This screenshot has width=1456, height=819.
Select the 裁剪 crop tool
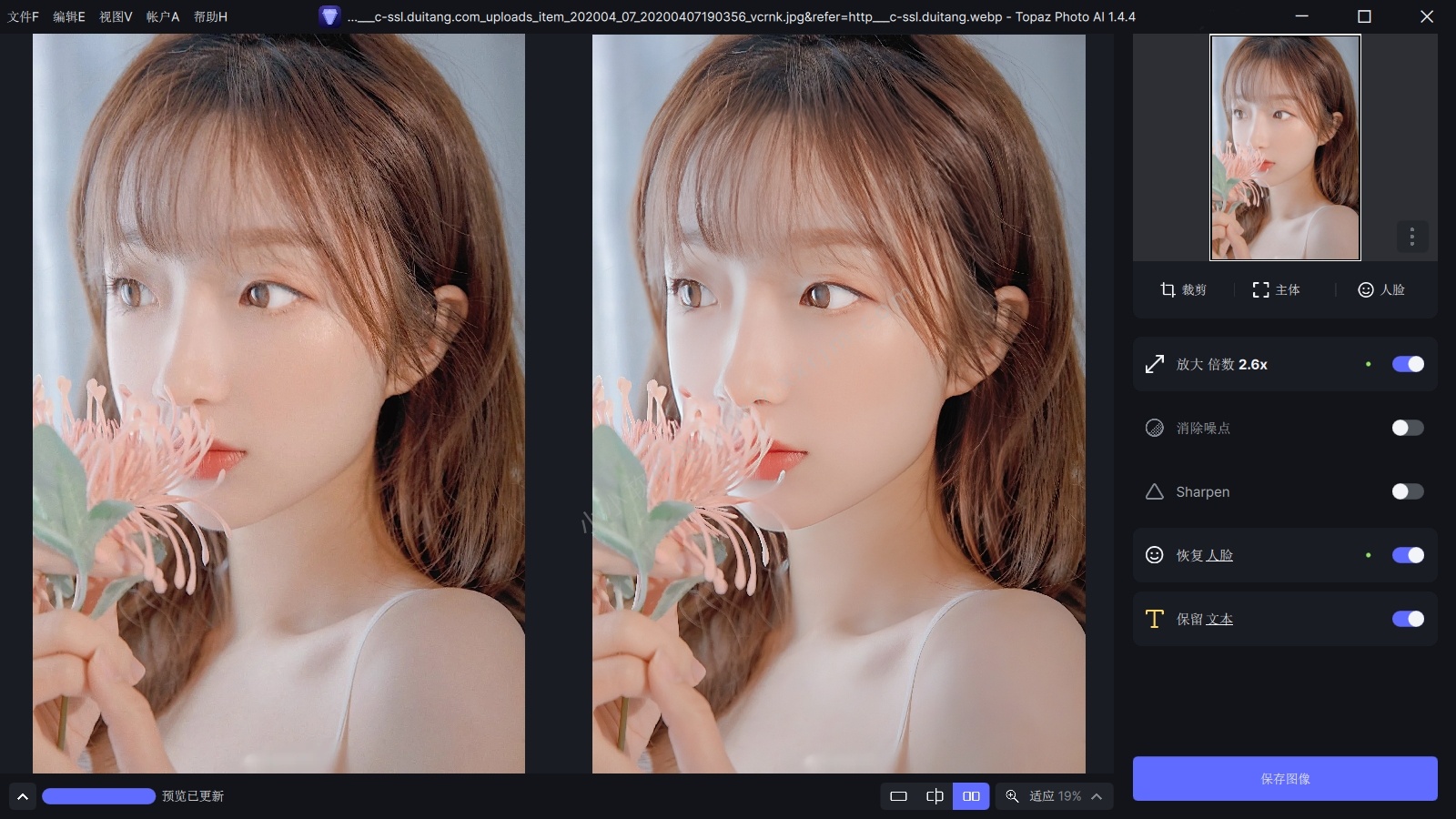[1184, 290]
